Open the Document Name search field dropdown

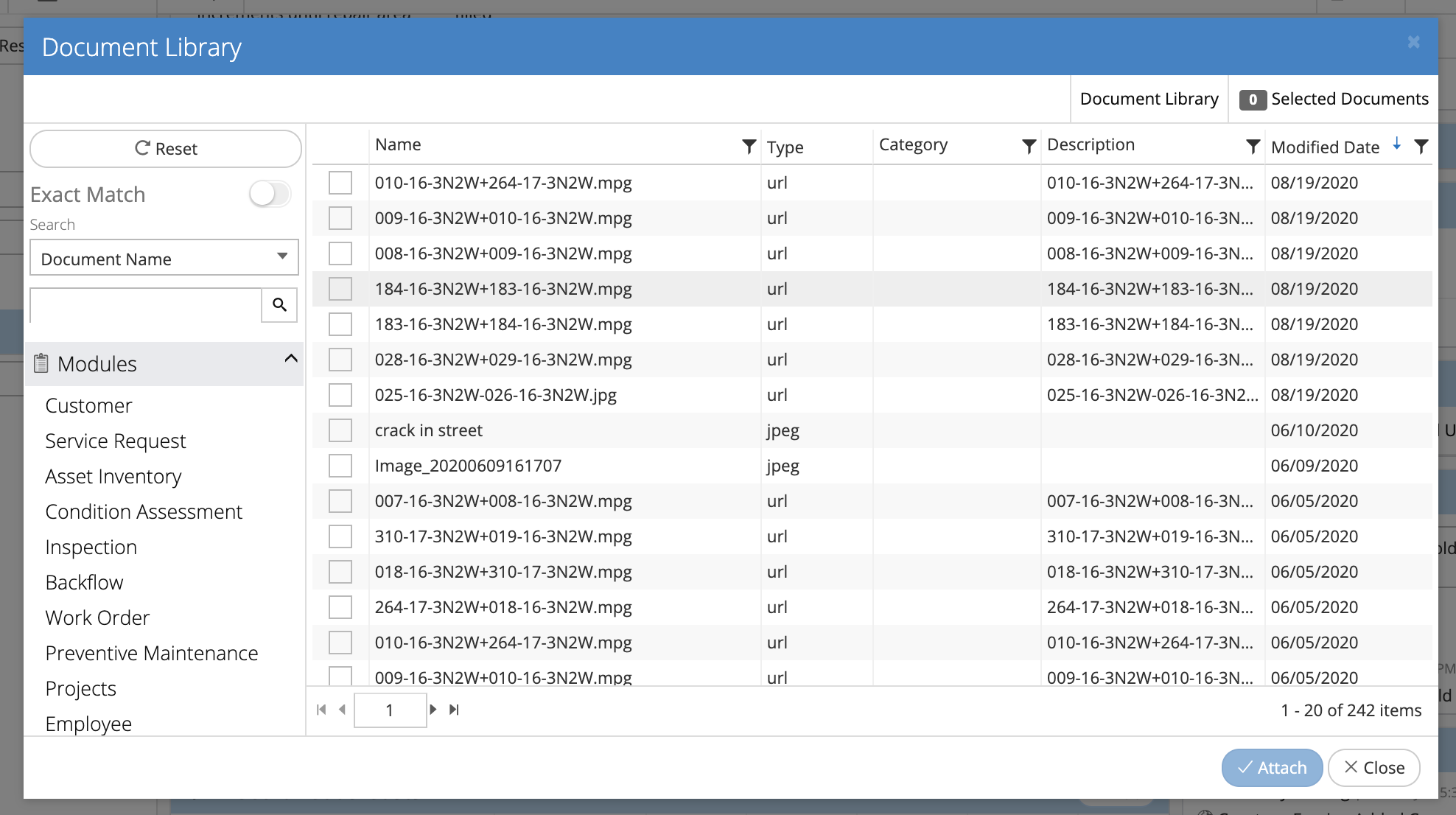tap(282, 257)
